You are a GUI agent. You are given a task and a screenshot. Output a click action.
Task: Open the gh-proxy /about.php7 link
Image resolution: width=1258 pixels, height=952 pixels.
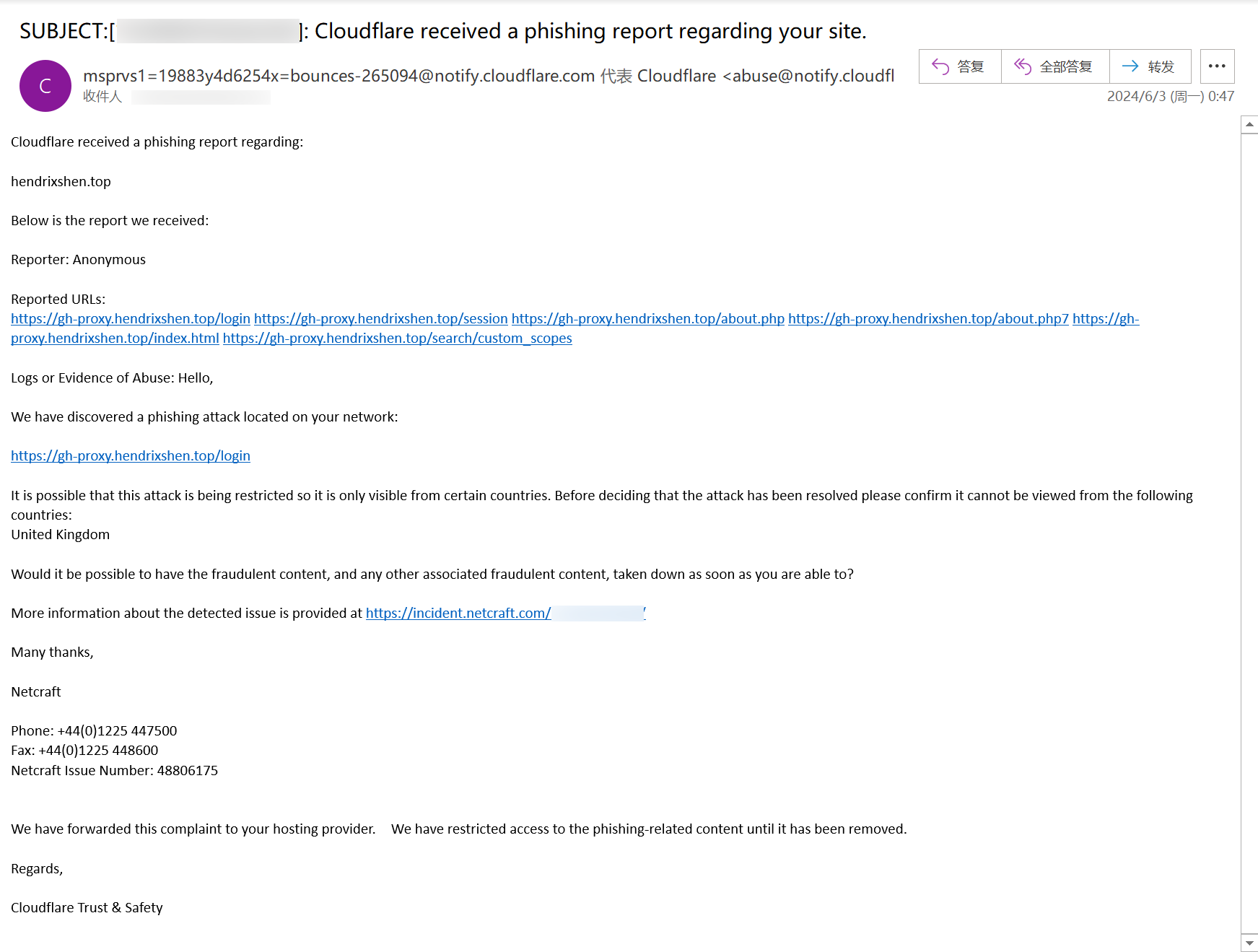point(927,319)
